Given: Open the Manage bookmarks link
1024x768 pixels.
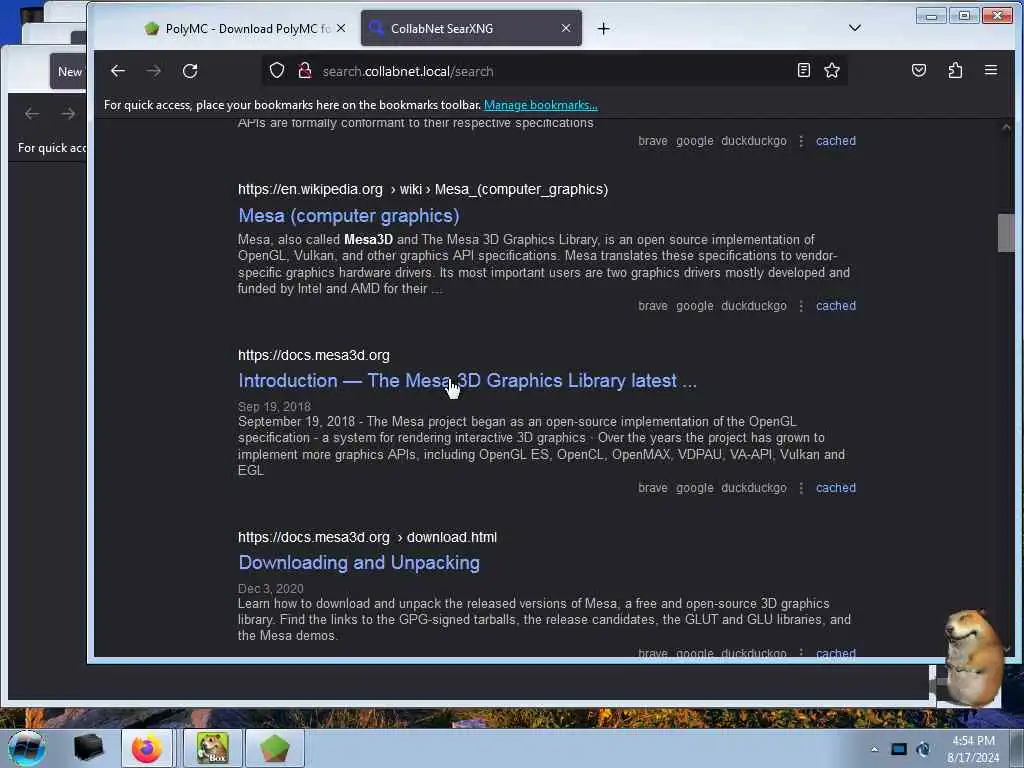Looking at the screenshot, I should [541, 105].
